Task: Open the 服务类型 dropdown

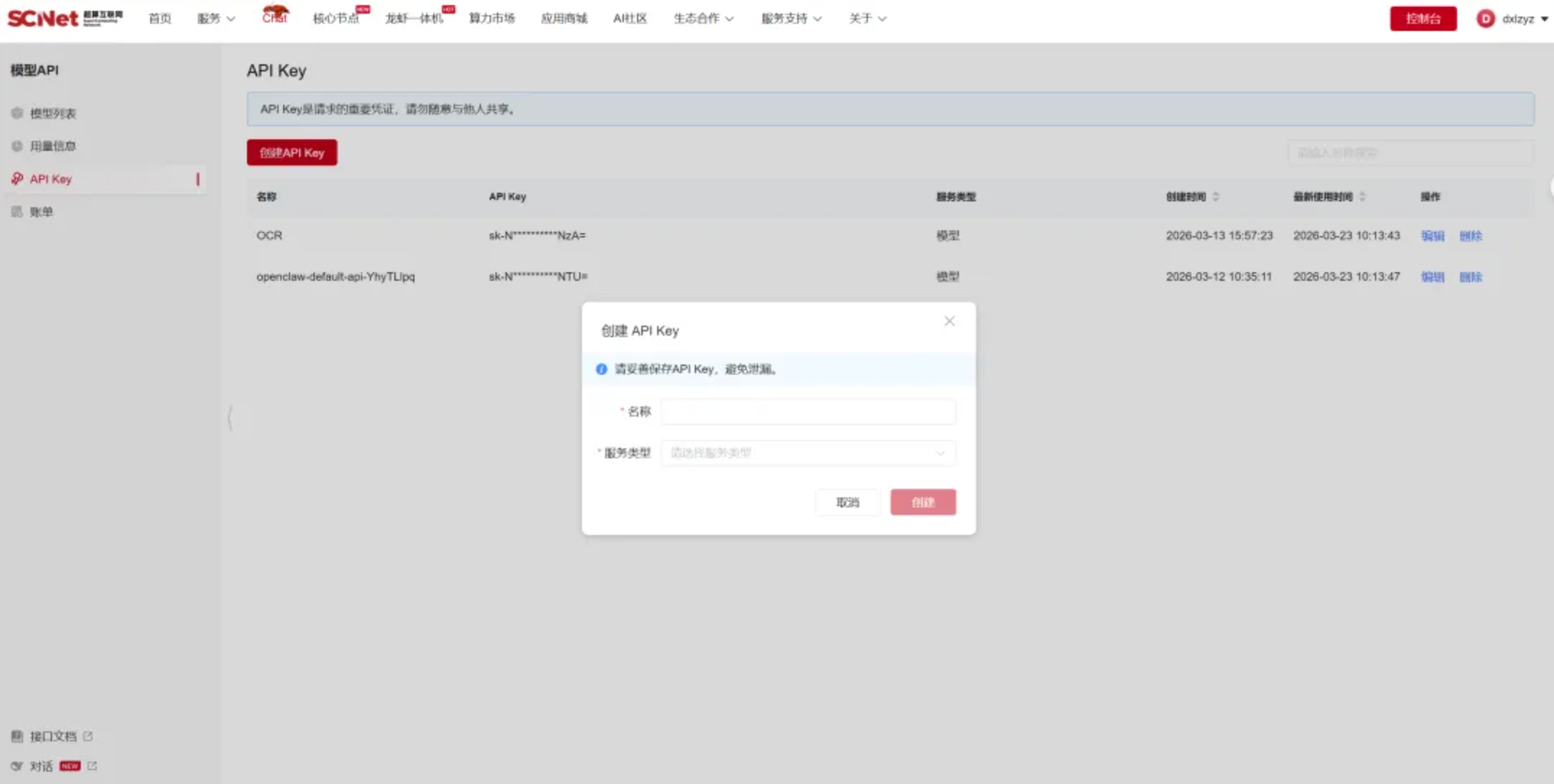Action: [x=807, y=453]
